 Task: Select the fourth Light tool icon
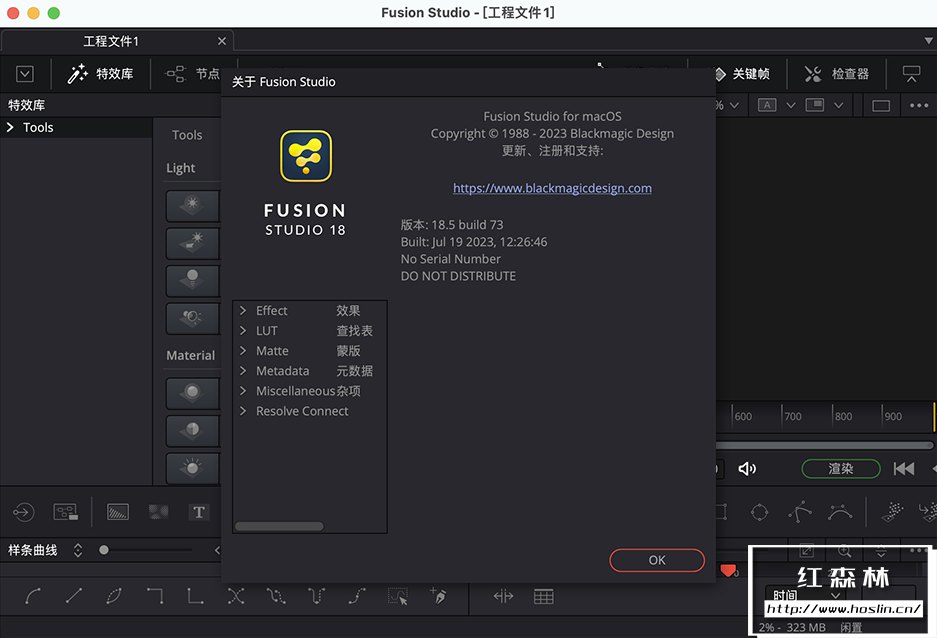192,318
